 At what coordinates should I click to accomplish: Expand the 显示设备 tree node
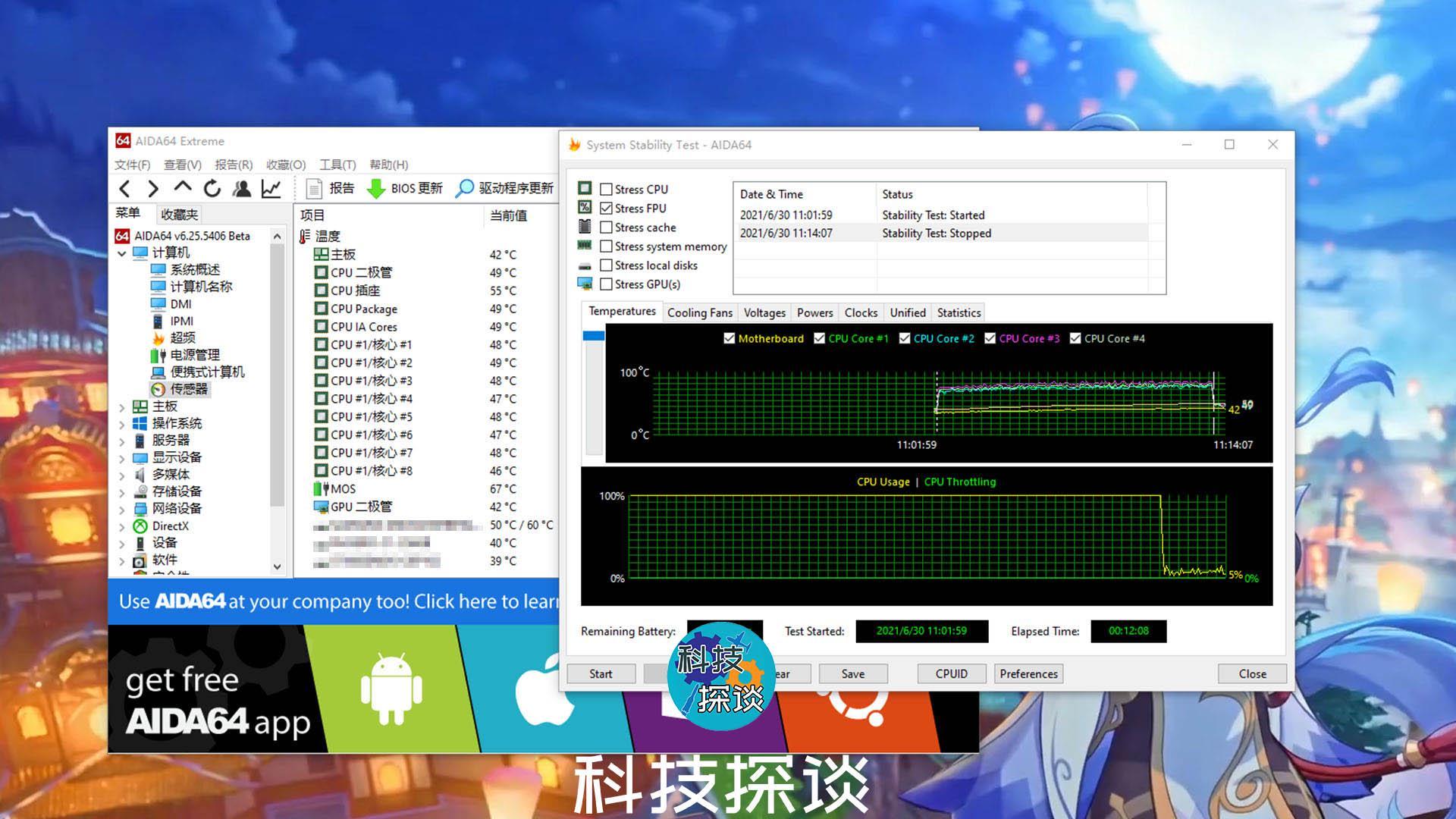[122, 458]
